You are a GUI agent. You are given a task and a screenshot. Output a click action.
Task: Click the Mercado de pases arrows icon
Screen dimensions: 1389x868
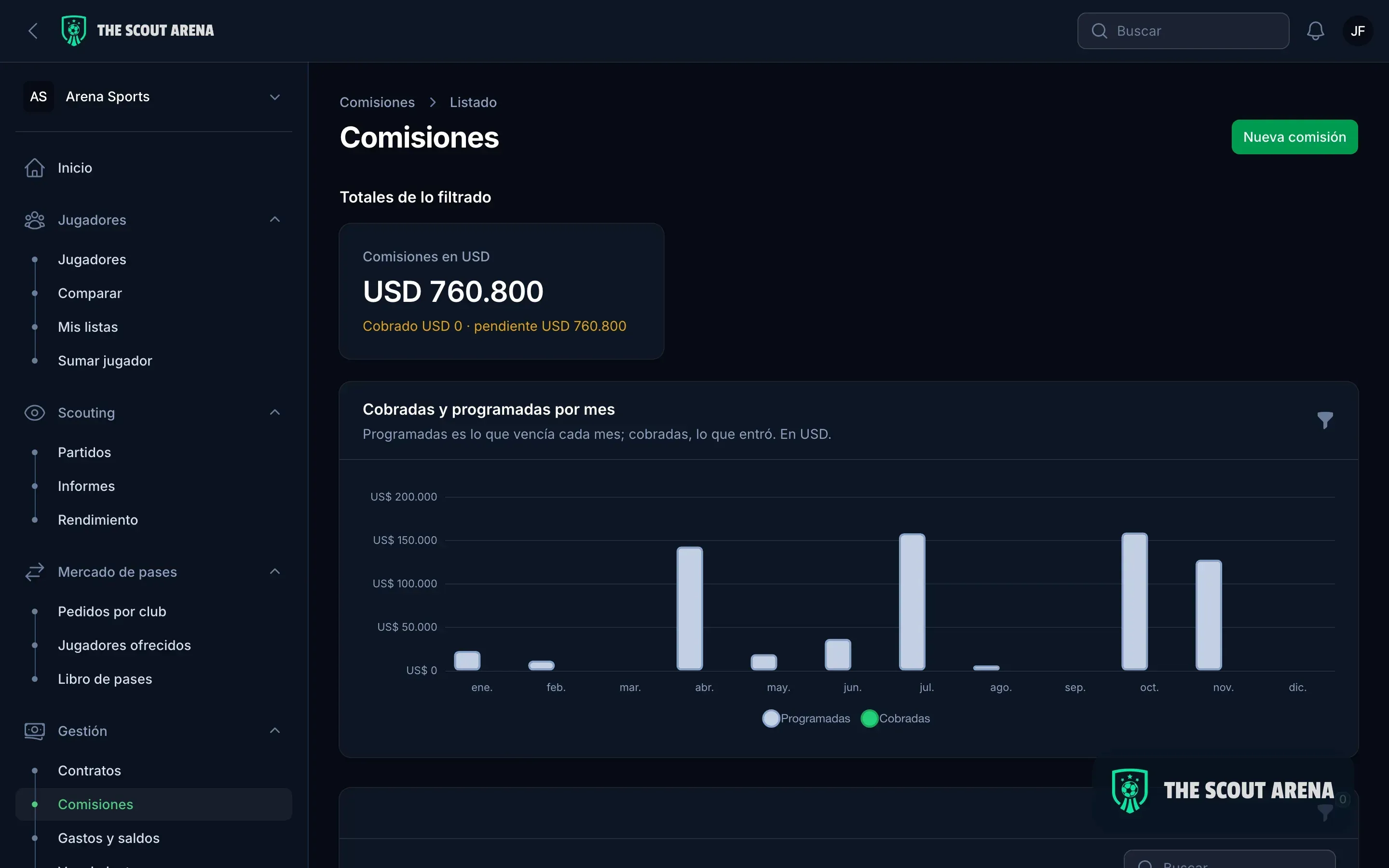coord(34,572)
